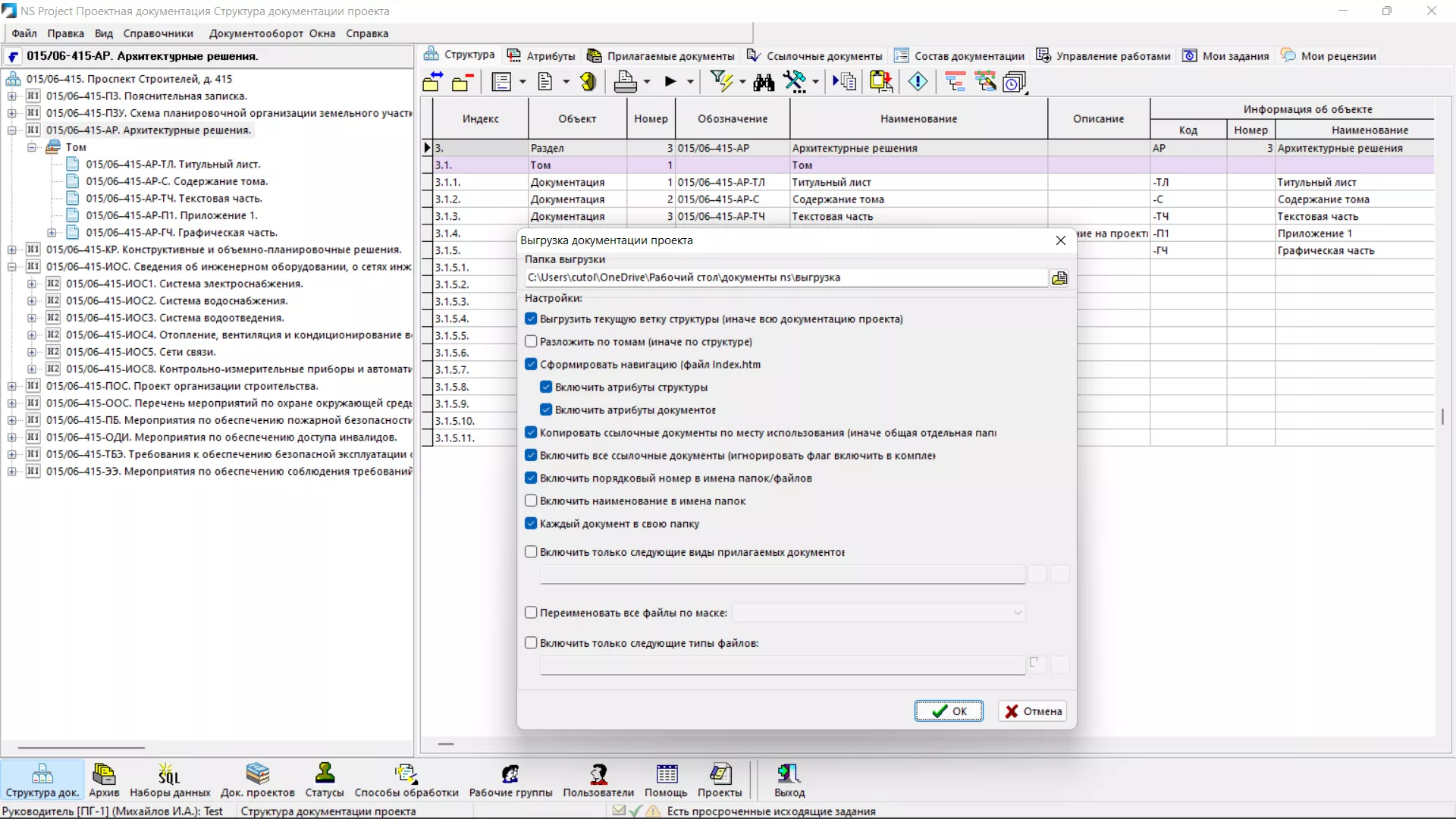1456x819 pixels.
Task: Click the Папка выгрузки path input field
Action: point(786,278)
